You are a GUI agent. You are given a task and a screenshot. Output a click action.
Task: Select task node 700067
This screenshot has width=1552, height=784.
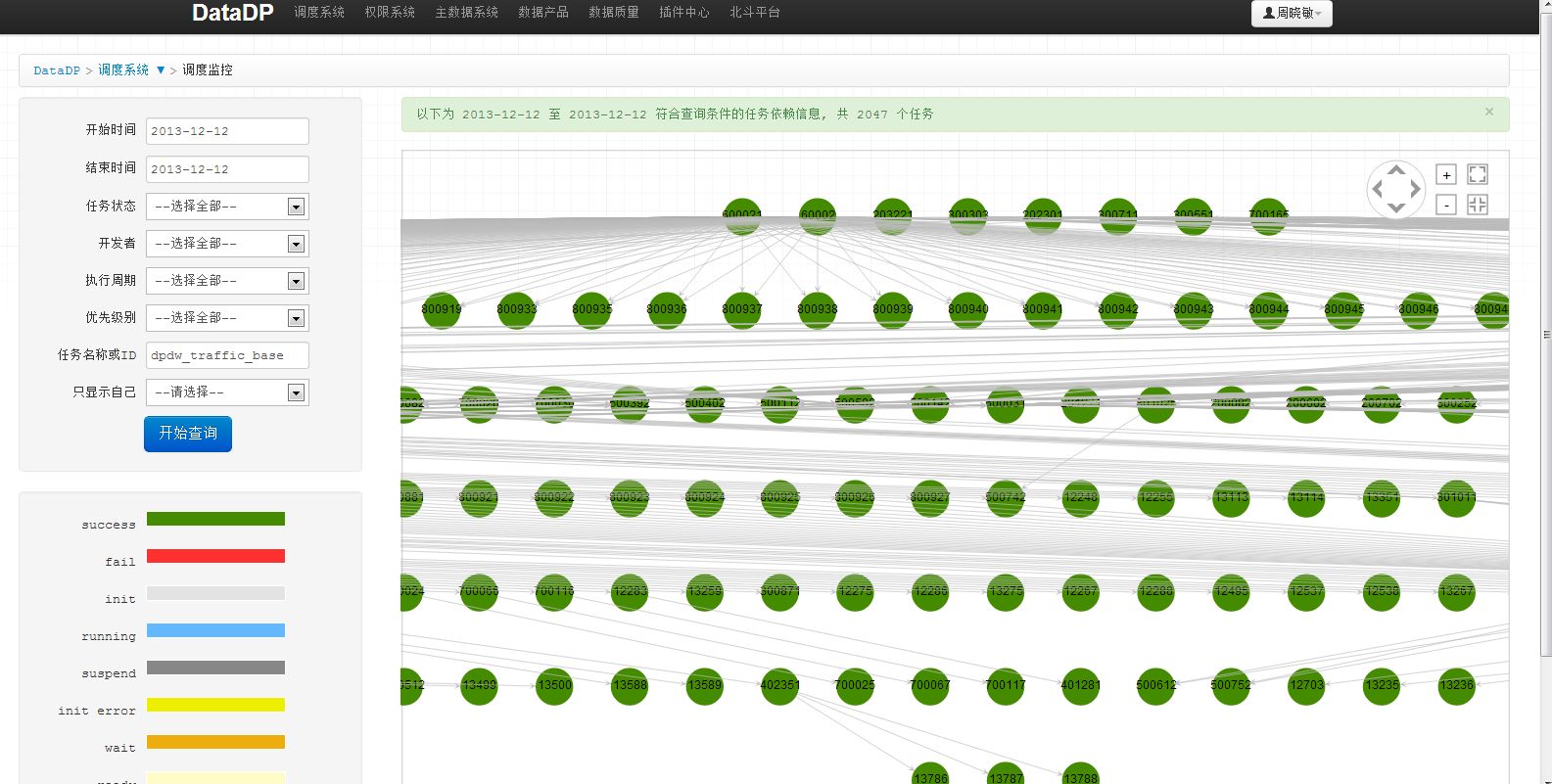pyautogui.click(x=930, y=685)
